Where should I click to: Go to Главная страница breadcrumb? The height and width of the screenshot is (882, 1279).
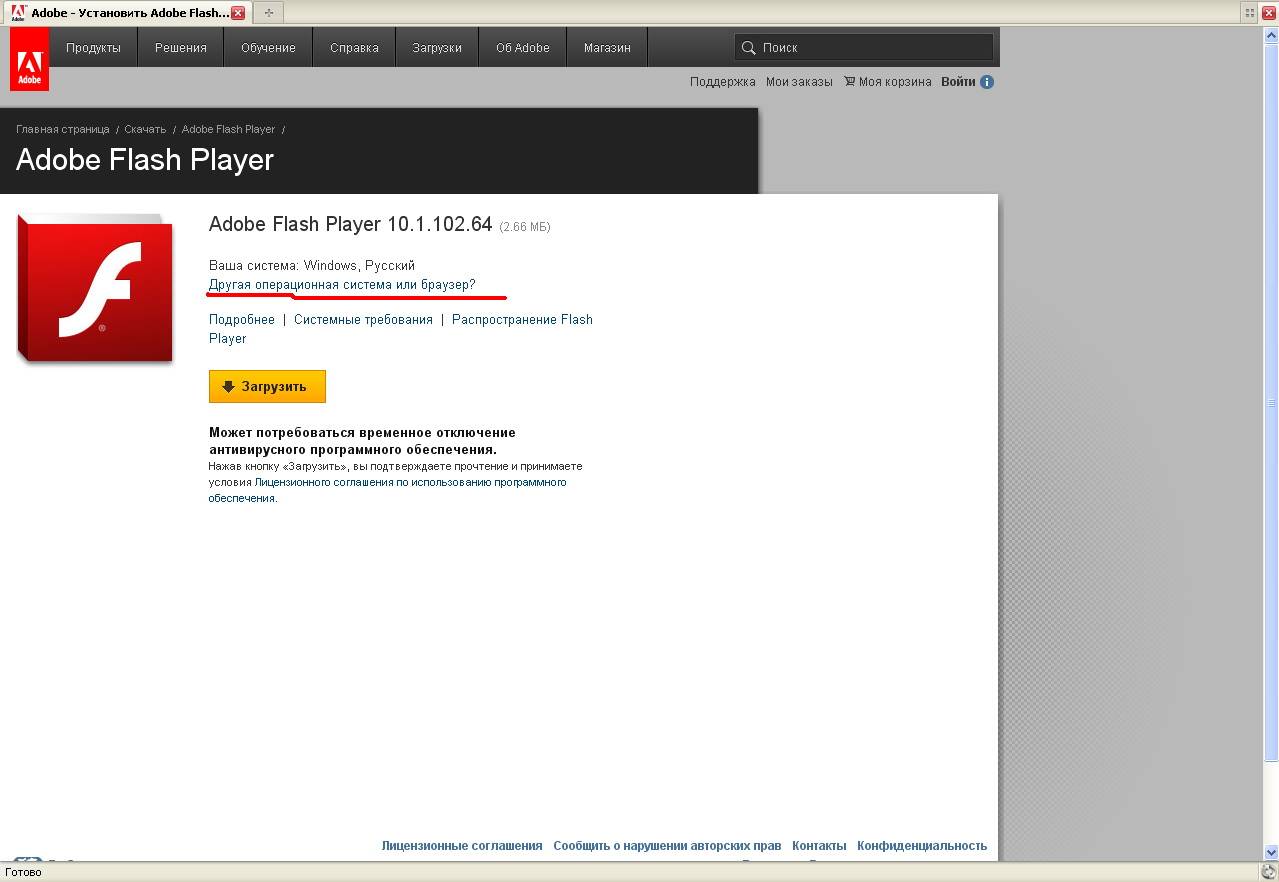(63, 129)
